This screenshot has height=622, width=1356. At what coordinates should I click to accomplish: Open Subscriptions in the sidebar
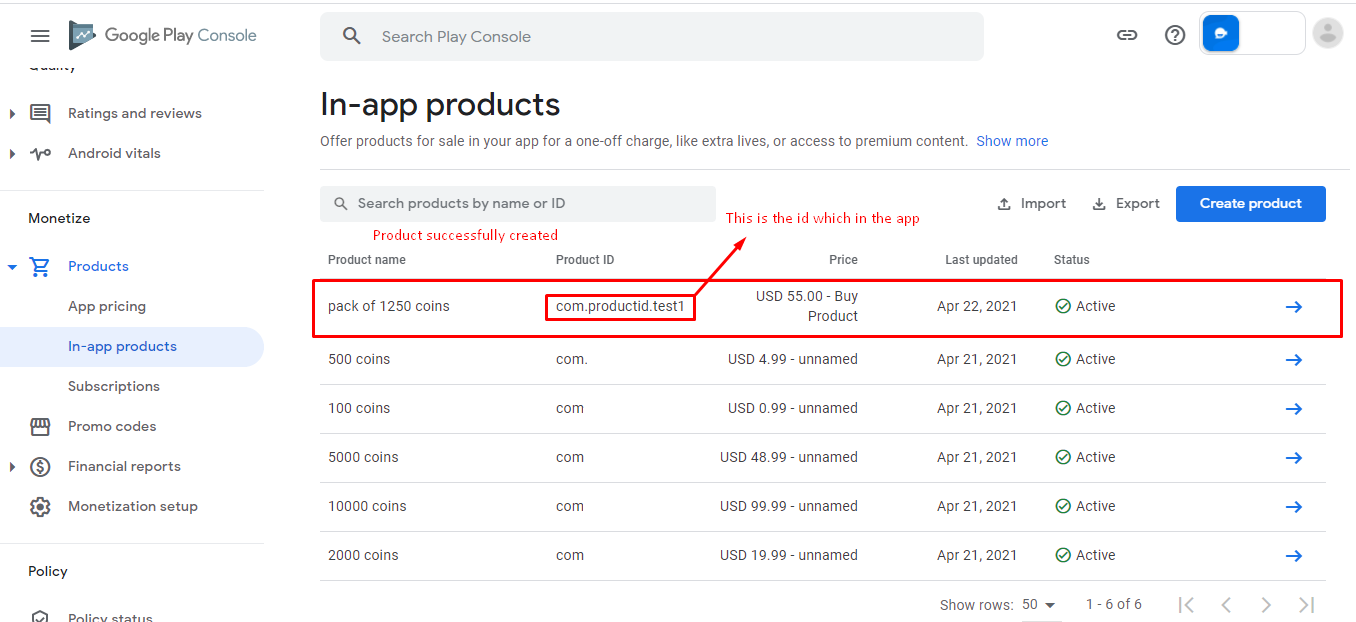[x=114, y=386]
